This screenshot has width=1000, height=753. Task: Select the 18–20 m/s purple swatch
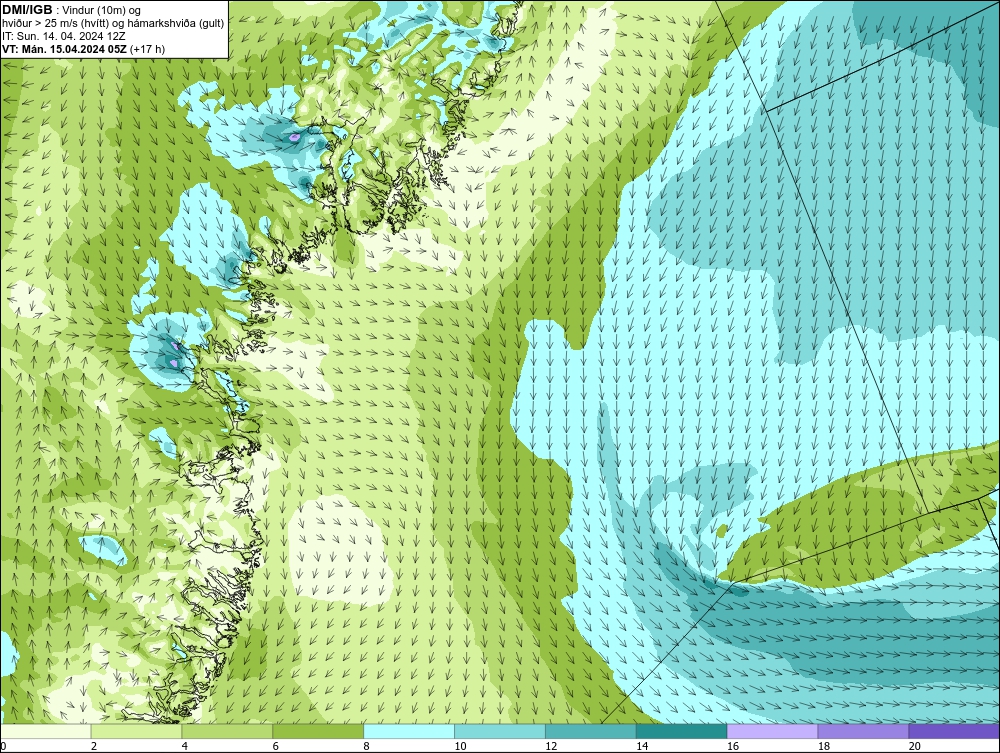(x=863, y=731)
